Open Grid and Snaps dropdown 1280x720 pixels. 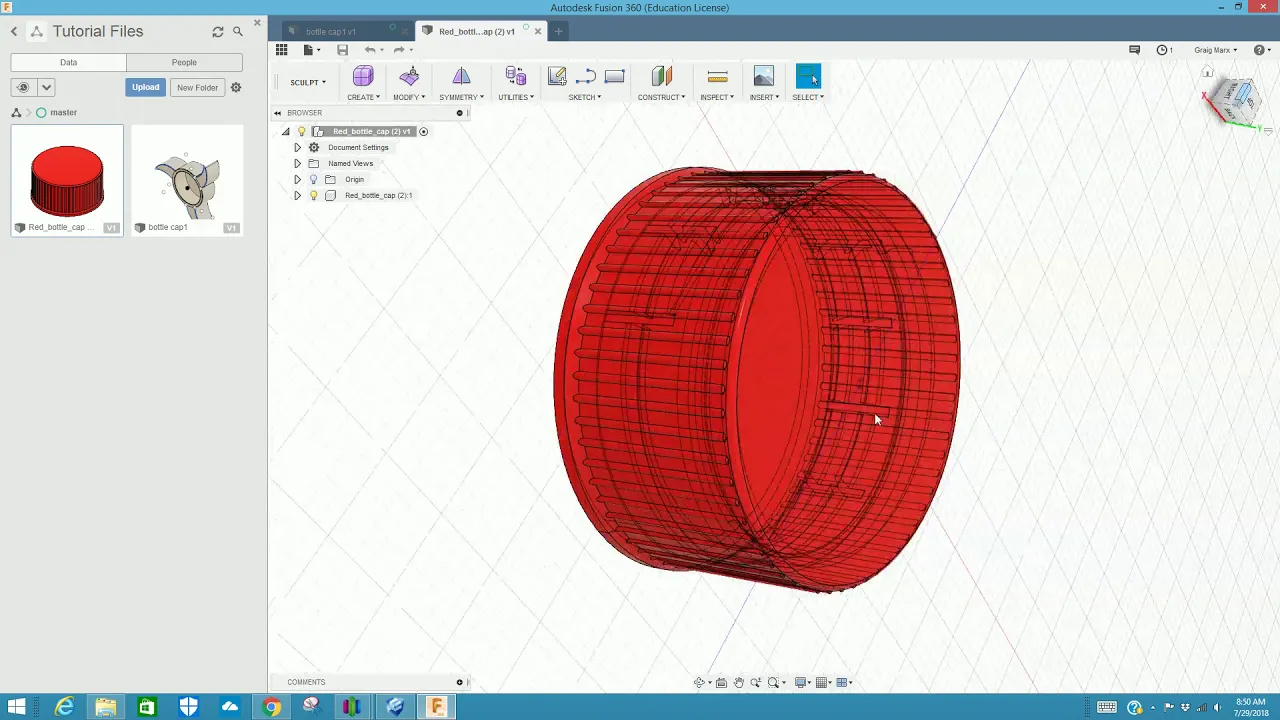[824, 683]
